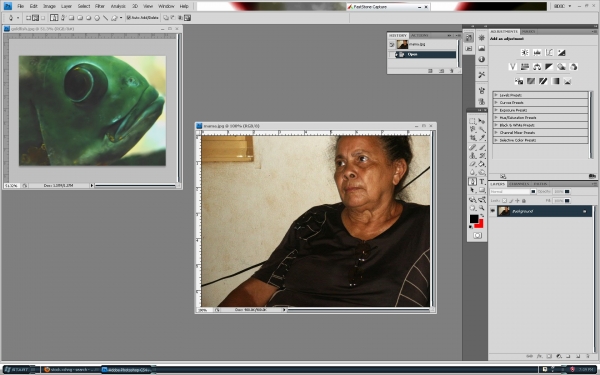Add an Exposure adjustment
This screenshot has width=600, height=375.
(562, 52)
